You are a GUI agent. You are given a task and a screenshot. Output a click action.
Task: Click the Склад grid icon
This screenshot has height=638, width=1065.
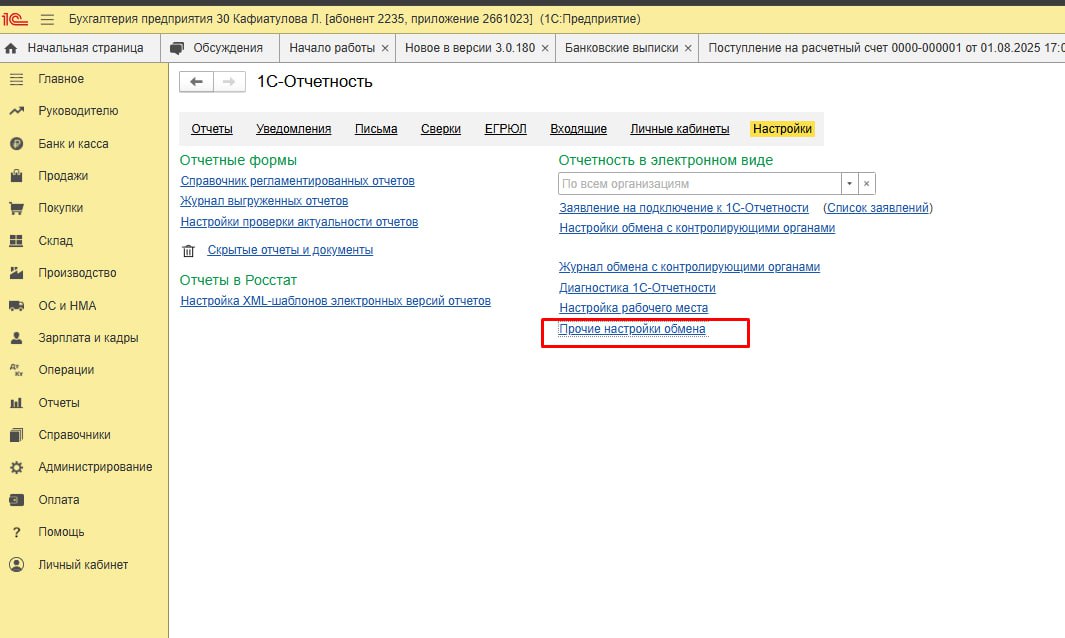pyautogui.click(x=16, y=241)
